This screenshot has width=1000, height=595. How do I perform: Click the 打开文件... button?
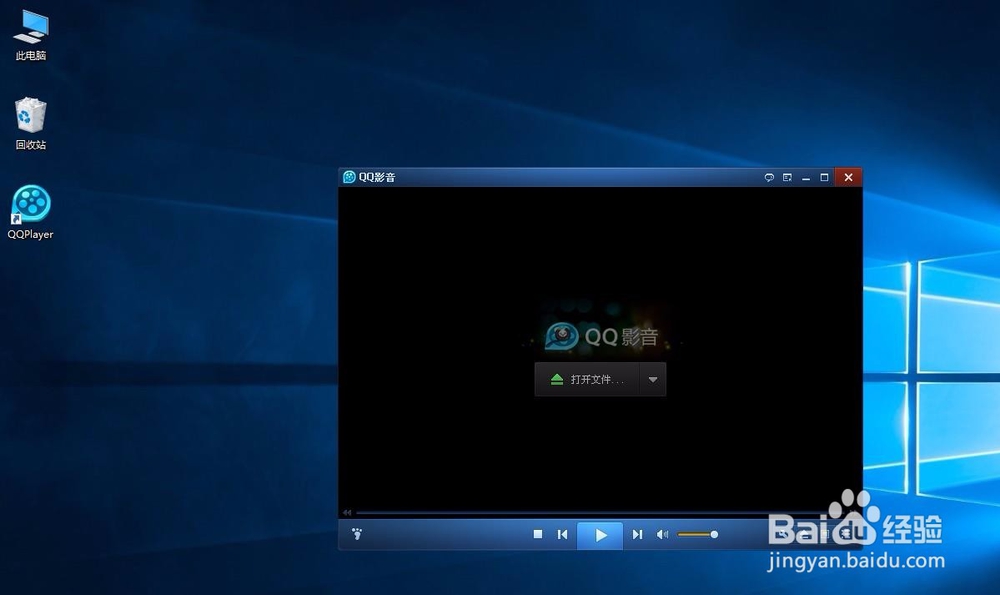587,379
